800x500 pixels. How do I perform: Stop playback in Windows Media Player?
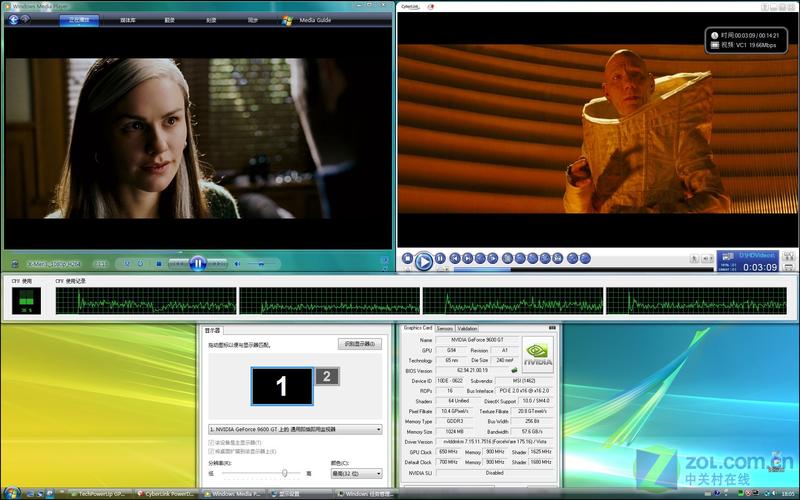pyautogui.click(x=159, y=264)
